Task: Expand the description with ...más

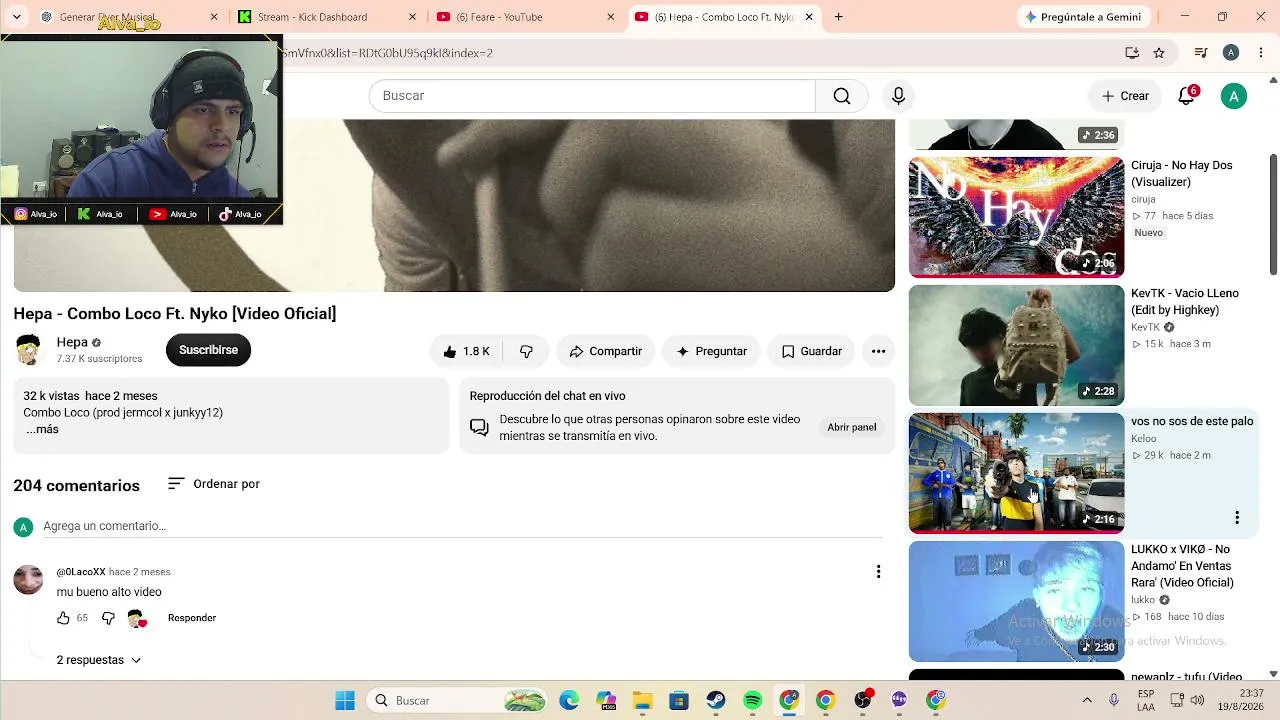Action: [x=42, y=429]
